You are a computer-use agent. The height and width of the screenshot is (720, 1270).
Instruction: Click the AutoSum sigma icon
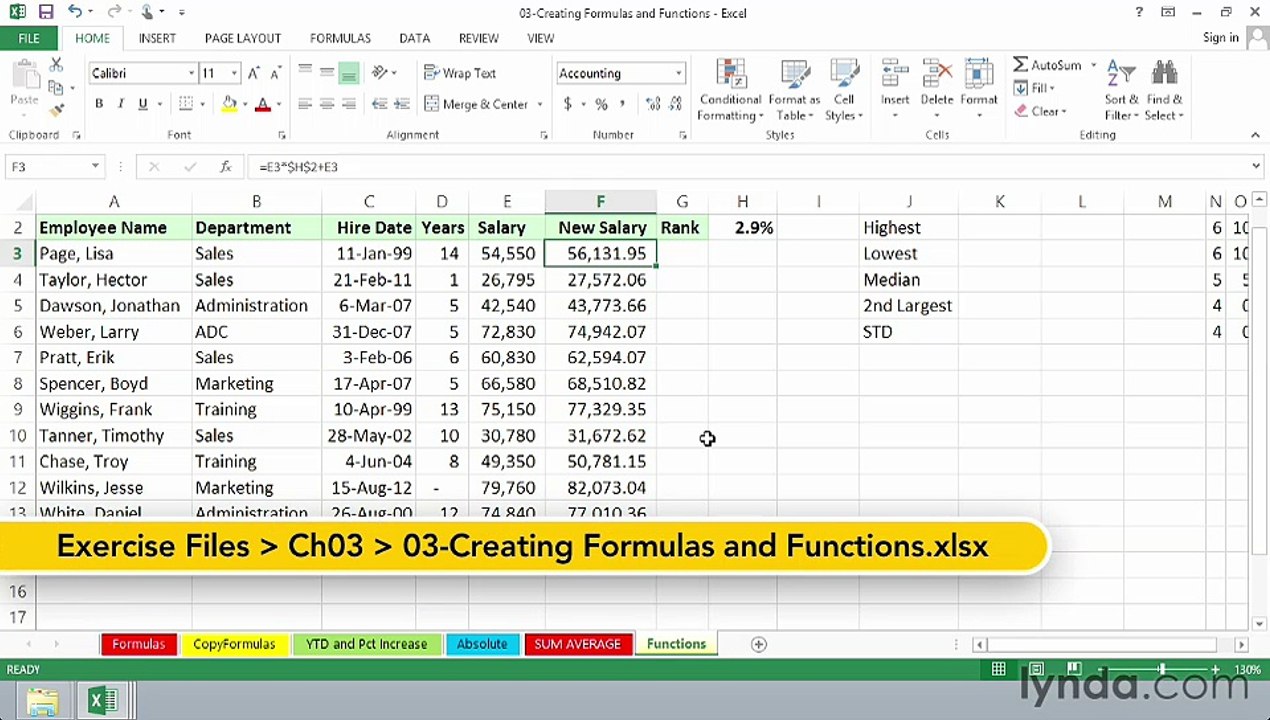(x=1020, y=65)
